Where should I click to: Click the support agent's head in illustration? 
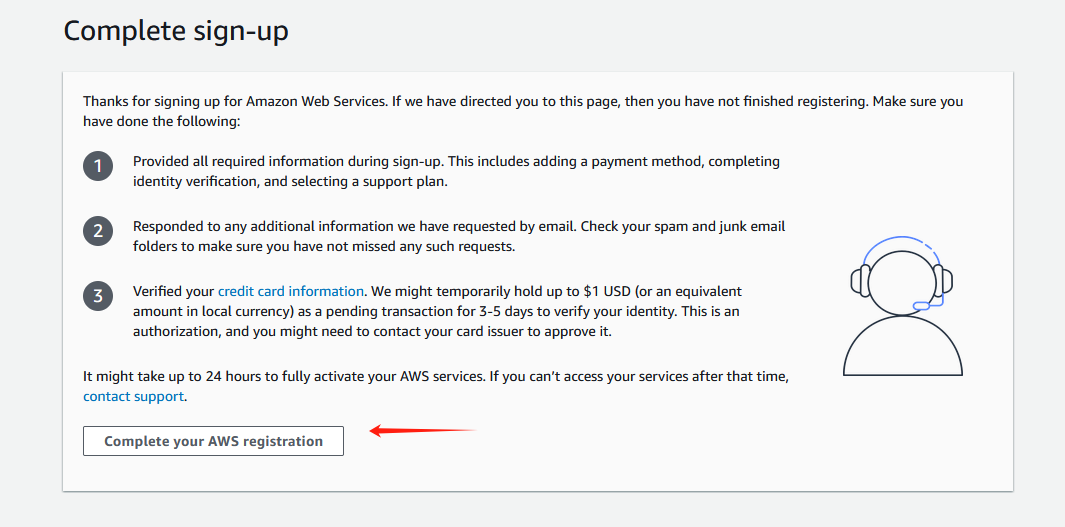(902, 281)
